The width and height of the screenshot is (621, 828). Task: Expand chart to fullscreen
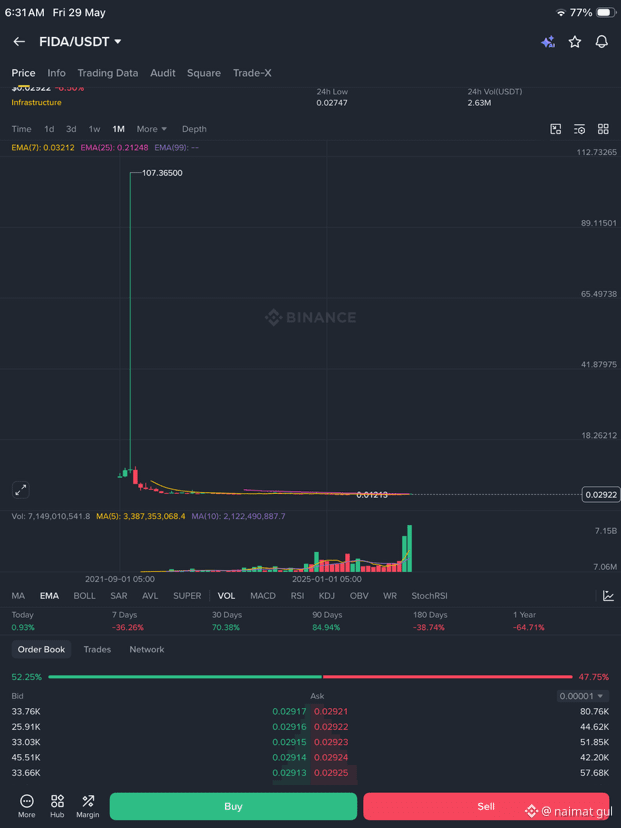pyautogui.click(x=21, y=490)
